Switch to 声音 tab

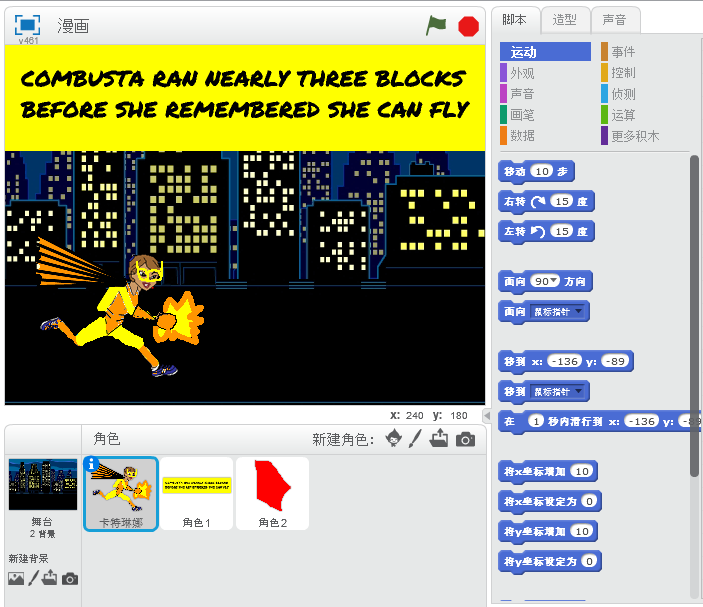[x=615, y=20]
